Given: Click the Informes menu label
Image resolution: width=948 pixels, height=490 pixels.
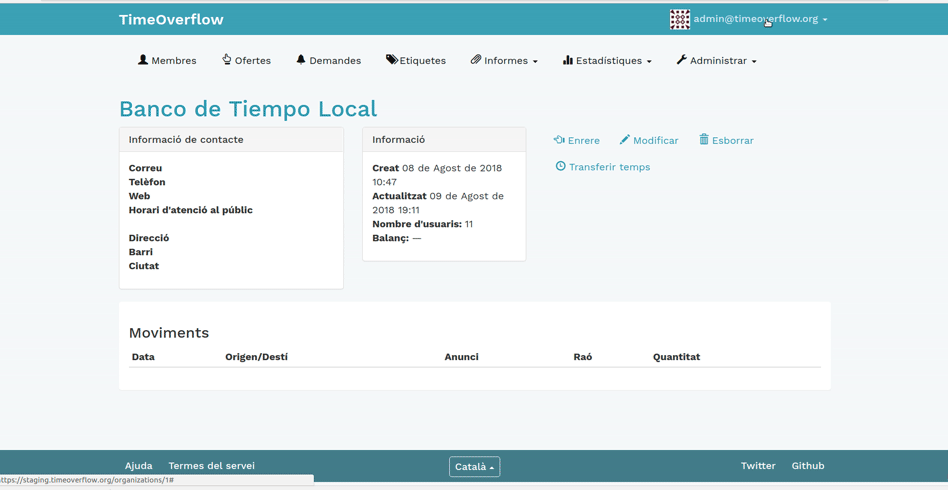Looking at the screenshot, I should coord(505,60).
